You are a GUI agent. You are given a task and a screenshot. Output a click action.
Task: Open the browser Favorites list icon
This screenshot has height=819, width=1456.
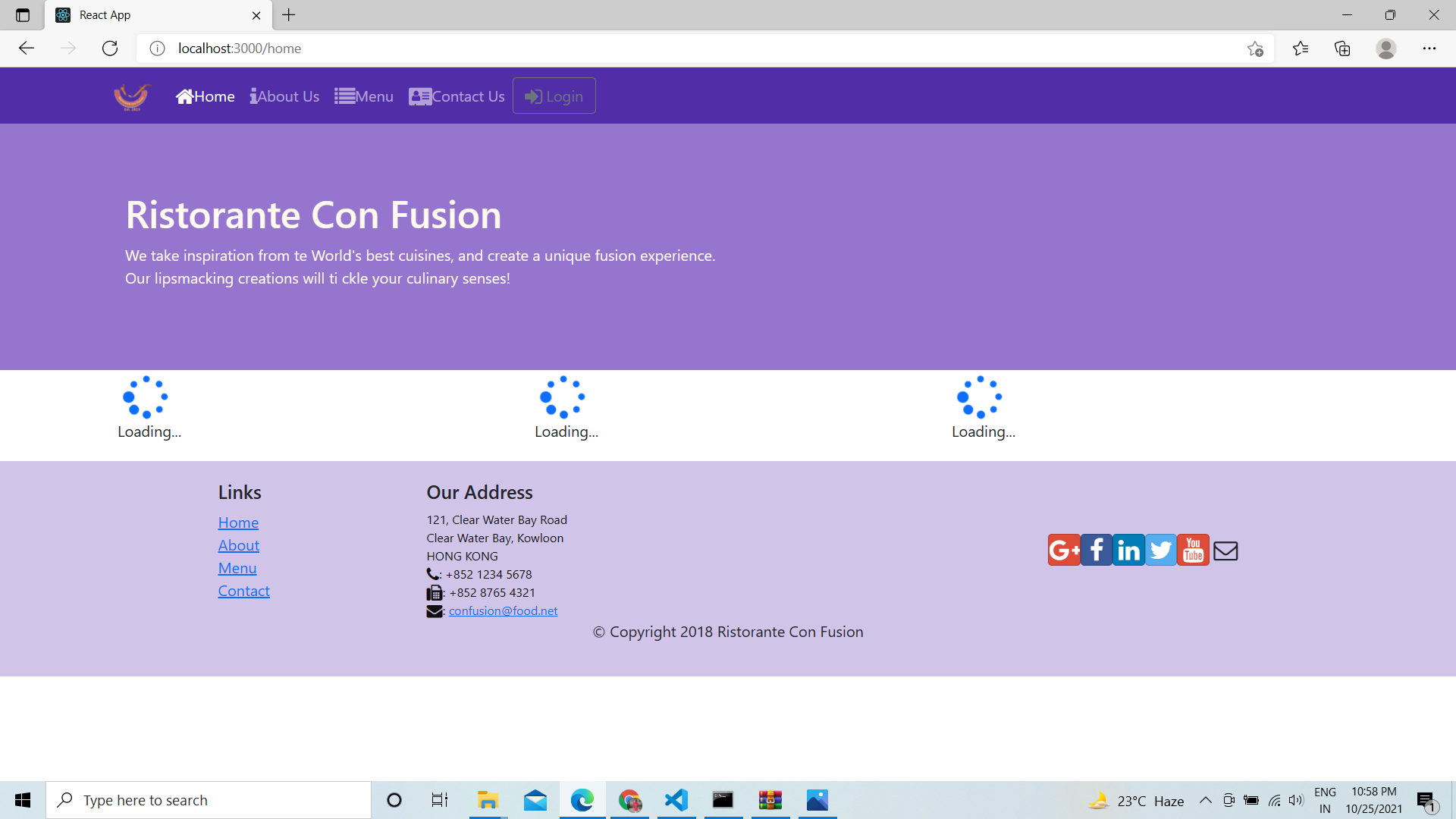(1301, 49)
